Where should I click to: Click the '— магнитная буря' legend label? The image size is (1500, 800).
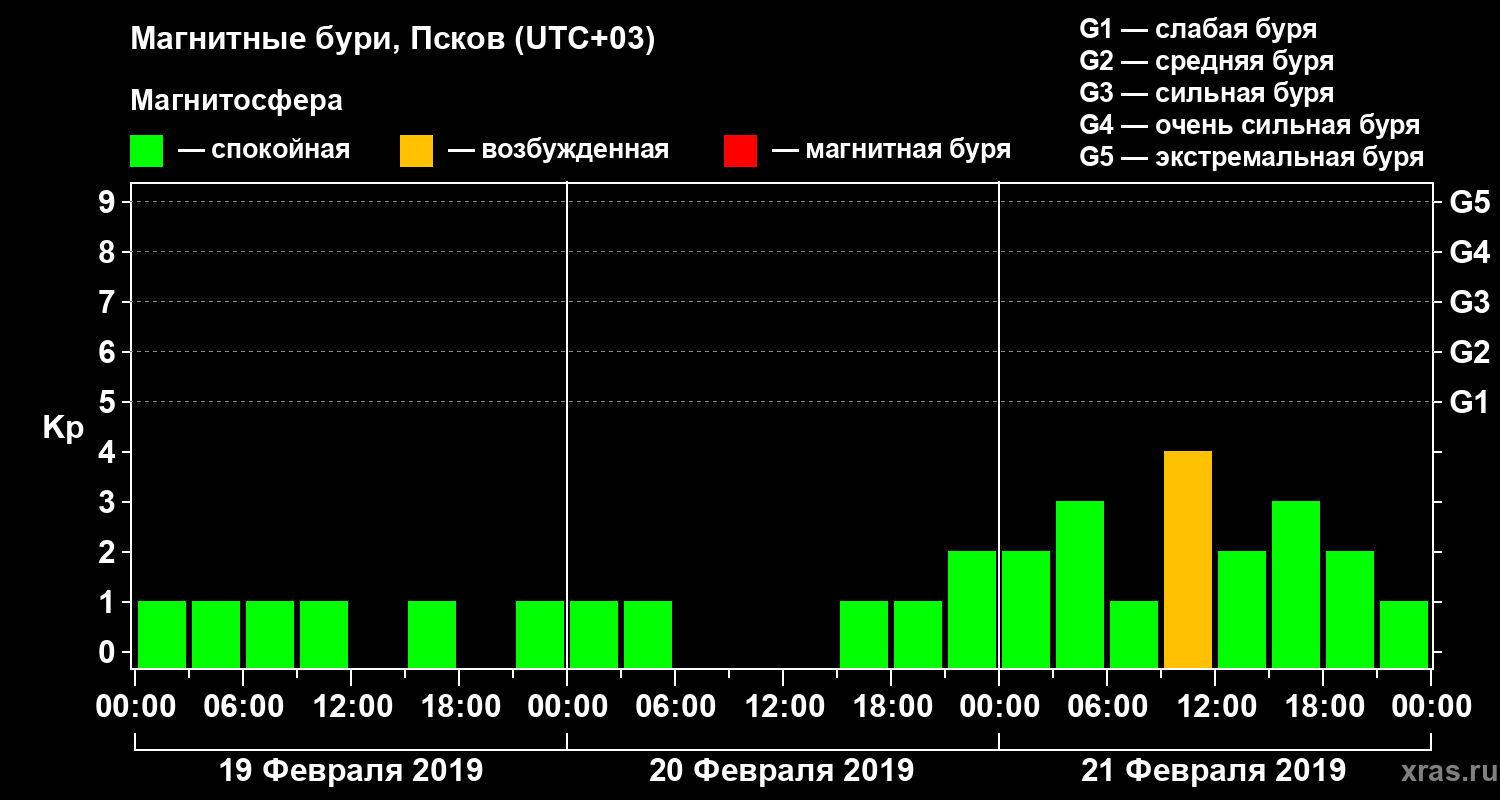[892, 150]
